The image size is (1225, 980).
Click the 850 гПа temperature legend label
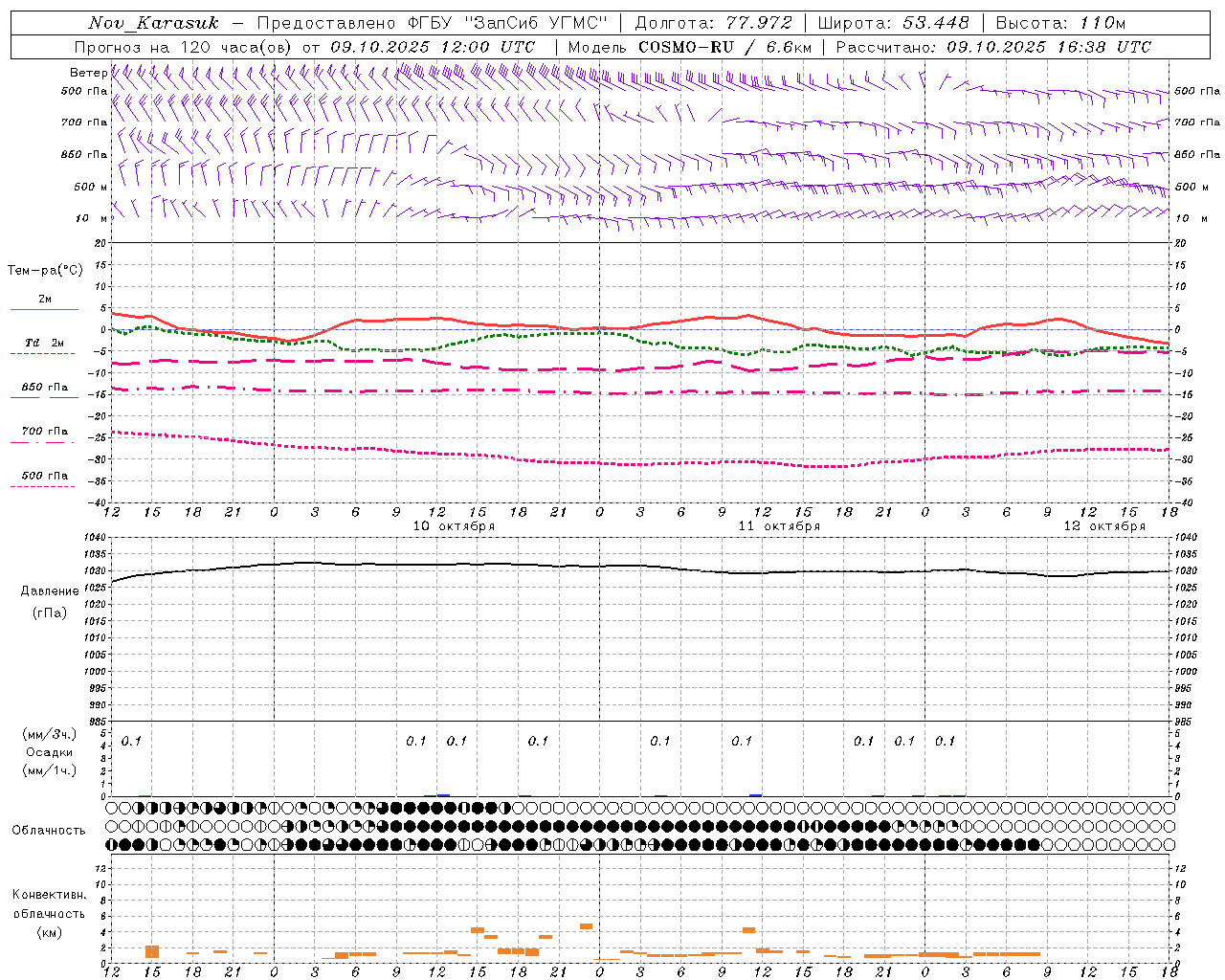point(44,388)
